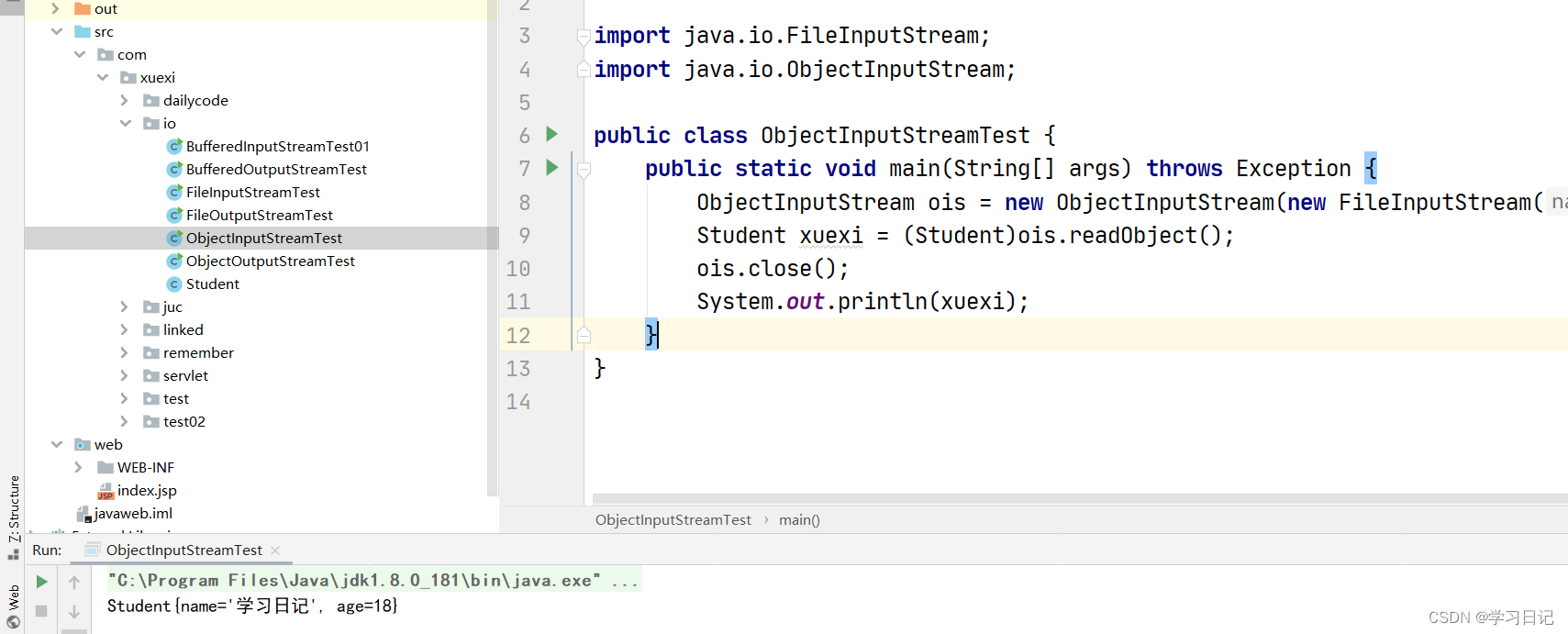Expand the juc package
This screenshot has width=1568, height=634.
(x=125, y=306)
